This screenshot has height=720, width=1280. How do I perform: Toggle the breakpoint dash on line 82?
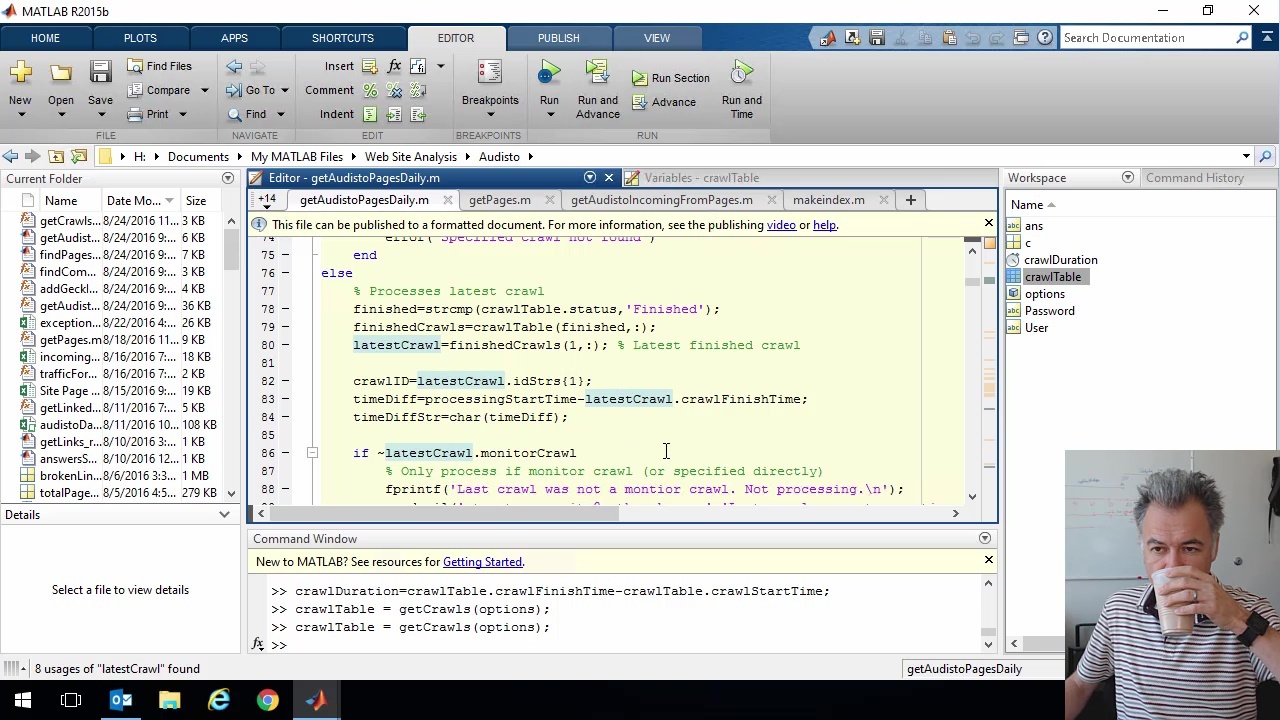[285, 381]
